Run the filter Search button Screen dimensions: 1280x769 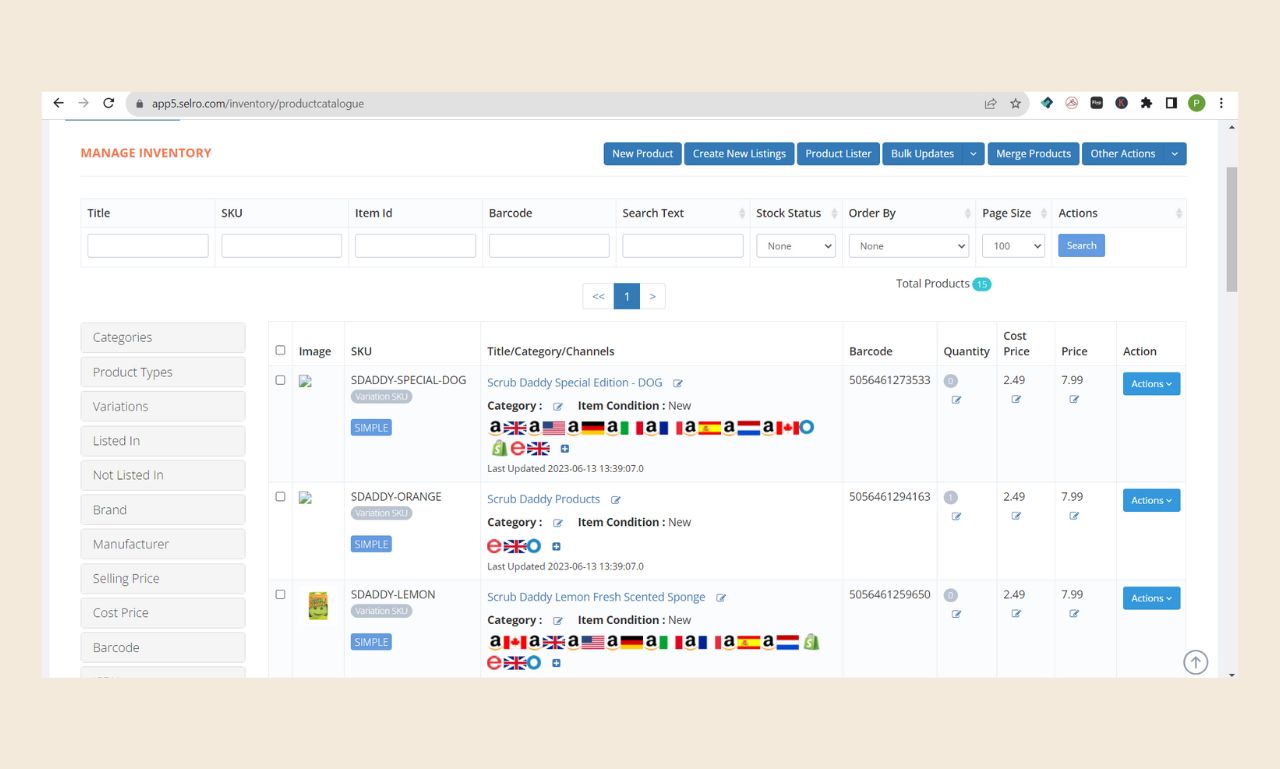pos(1081,245)
